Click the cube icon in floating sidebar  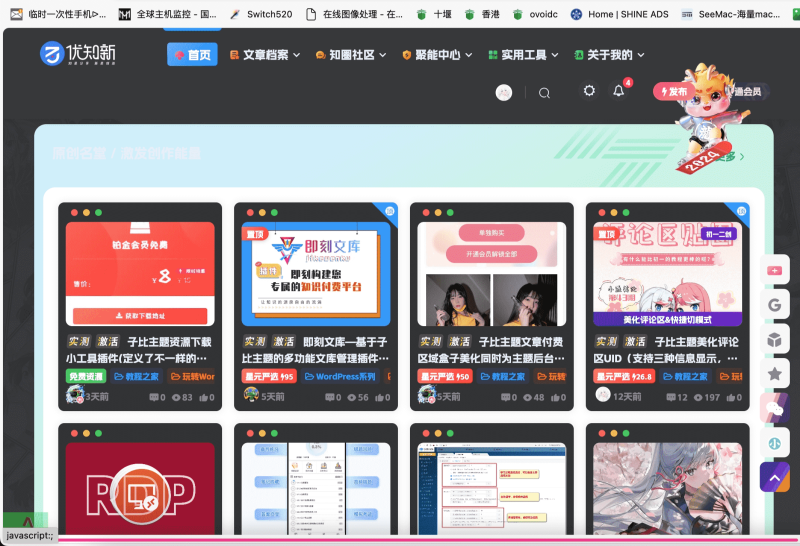pos(774,339)
